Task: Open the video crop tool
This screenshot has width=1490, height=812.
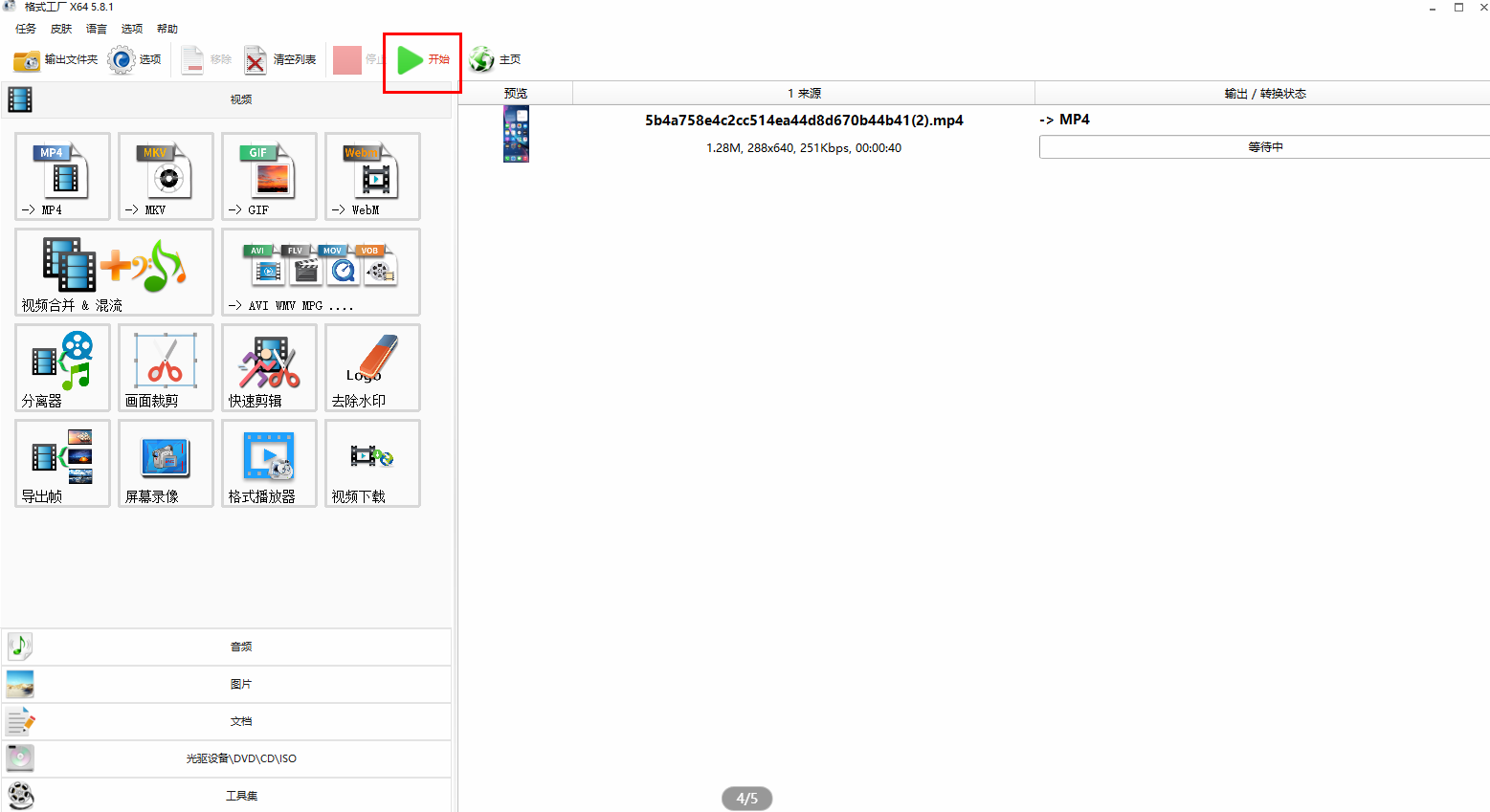Action: tap(166, 368)
